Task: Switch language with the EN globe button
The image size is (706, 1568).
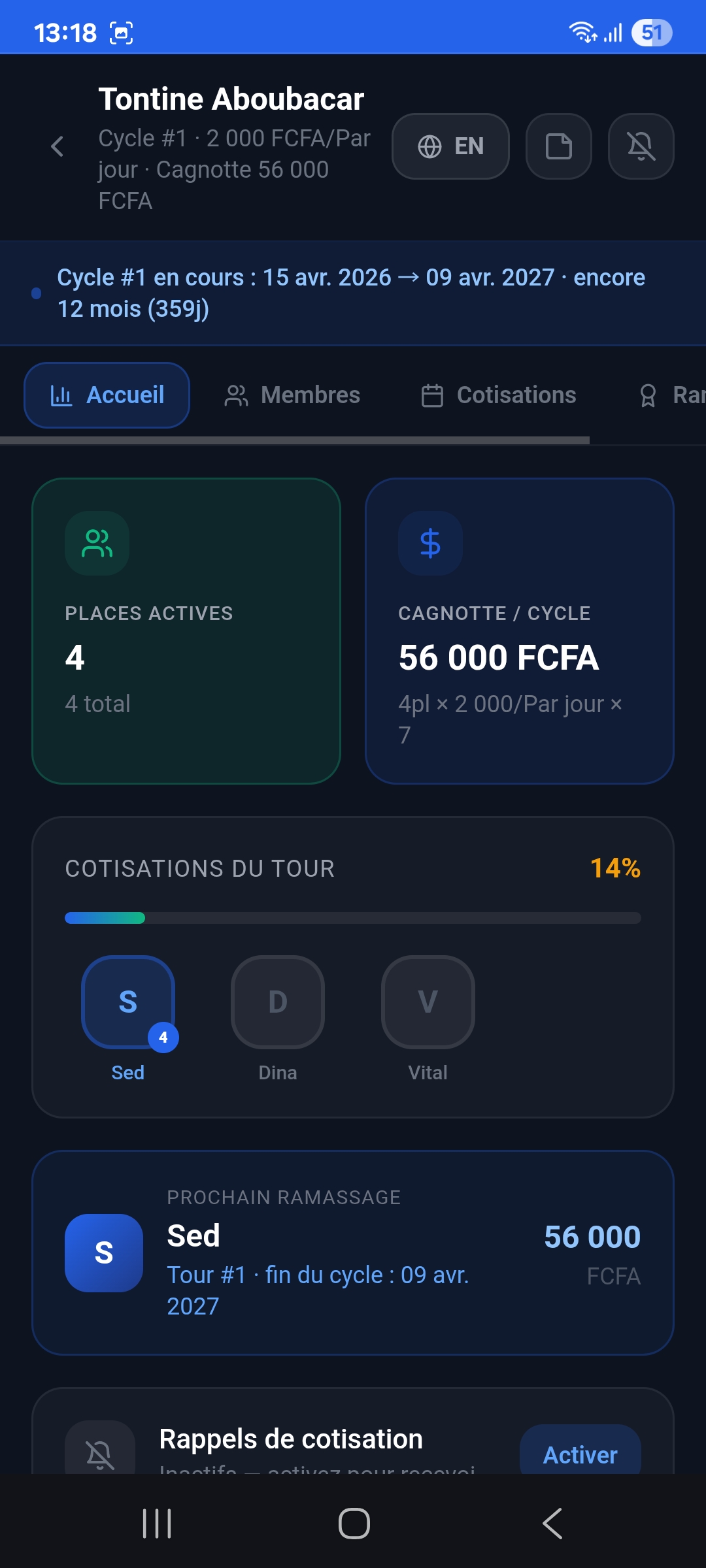Action: 450,146
